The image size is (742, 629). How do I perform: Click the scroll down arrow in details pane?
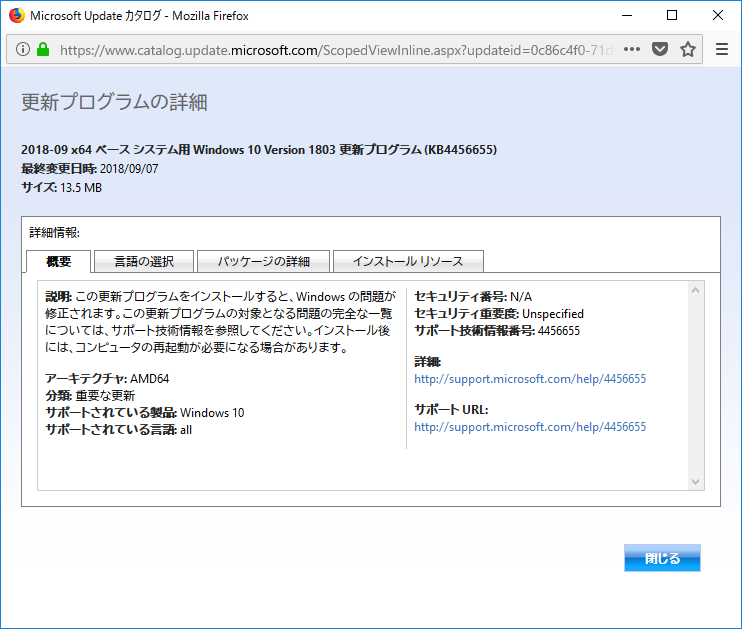click(695, 482)
